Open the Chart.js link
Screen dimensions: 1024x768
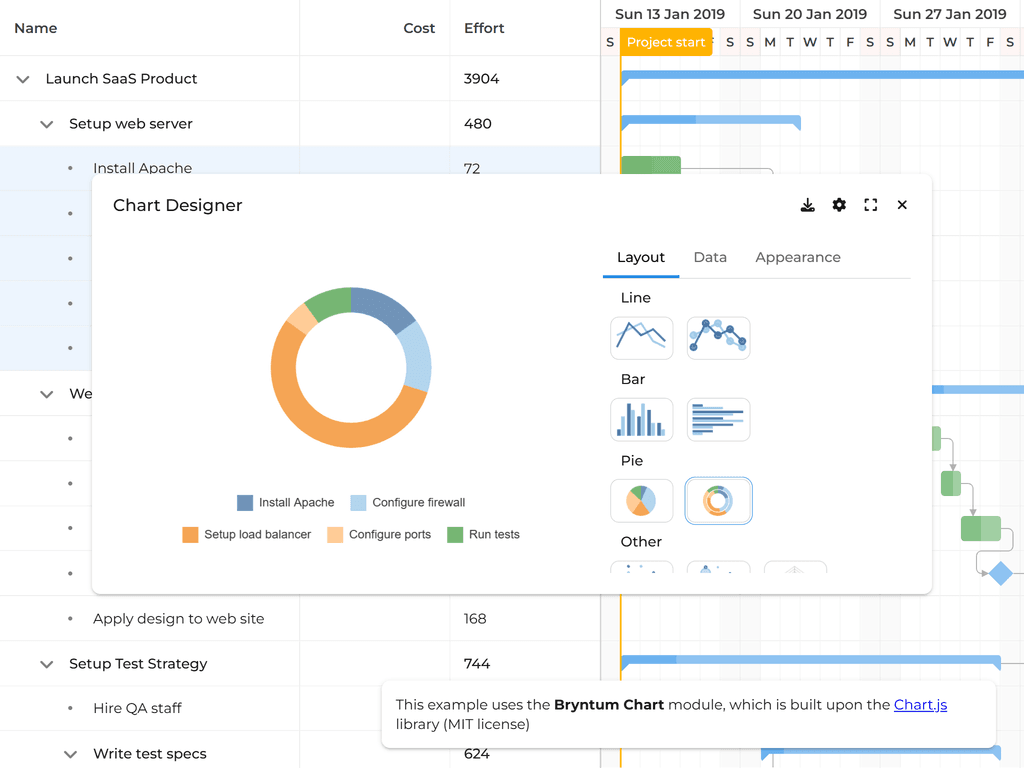(920, 705)
